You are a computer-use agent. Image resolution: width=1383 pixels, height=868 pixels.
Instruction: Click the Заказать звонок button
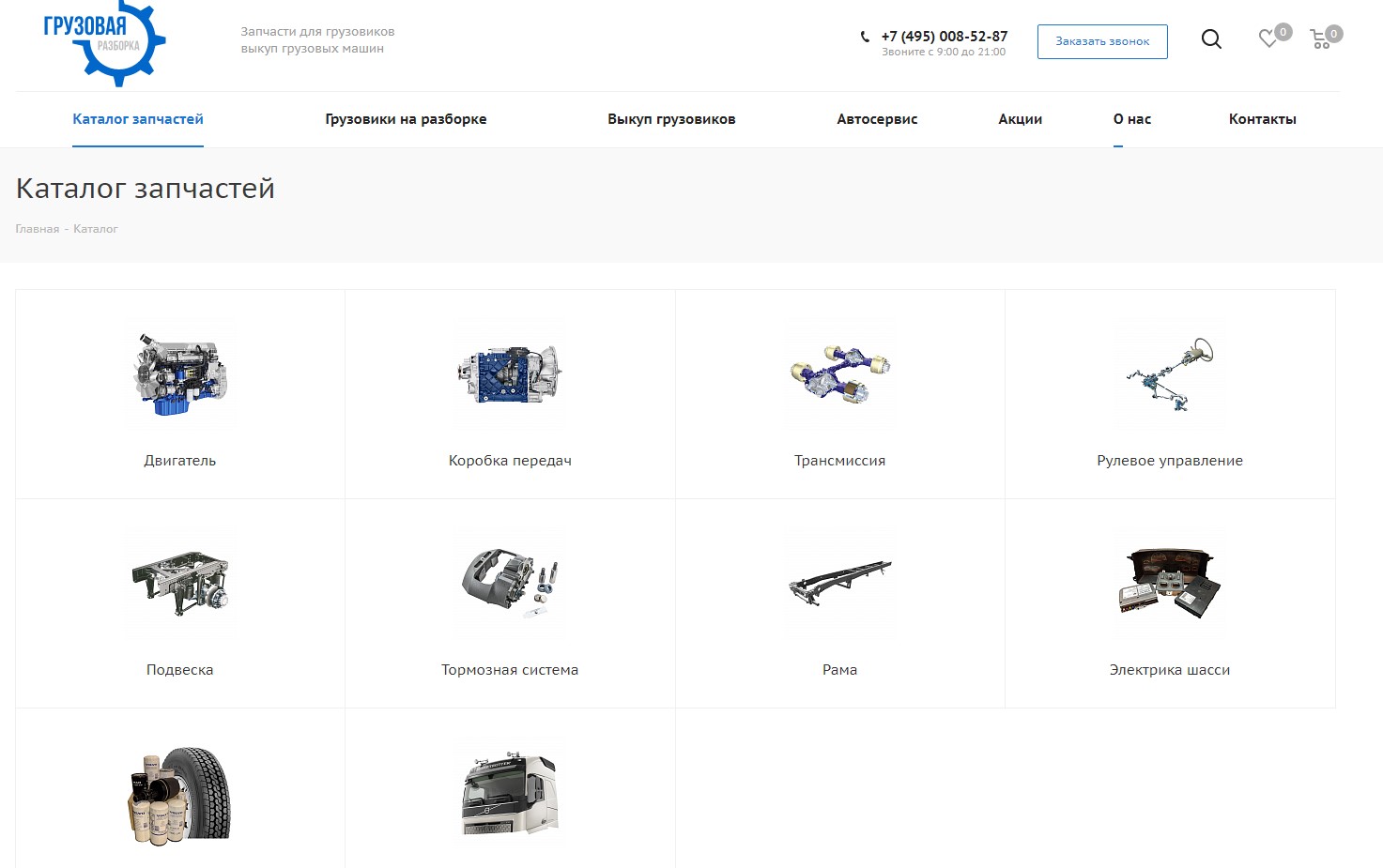click(x=1102, y=41)
